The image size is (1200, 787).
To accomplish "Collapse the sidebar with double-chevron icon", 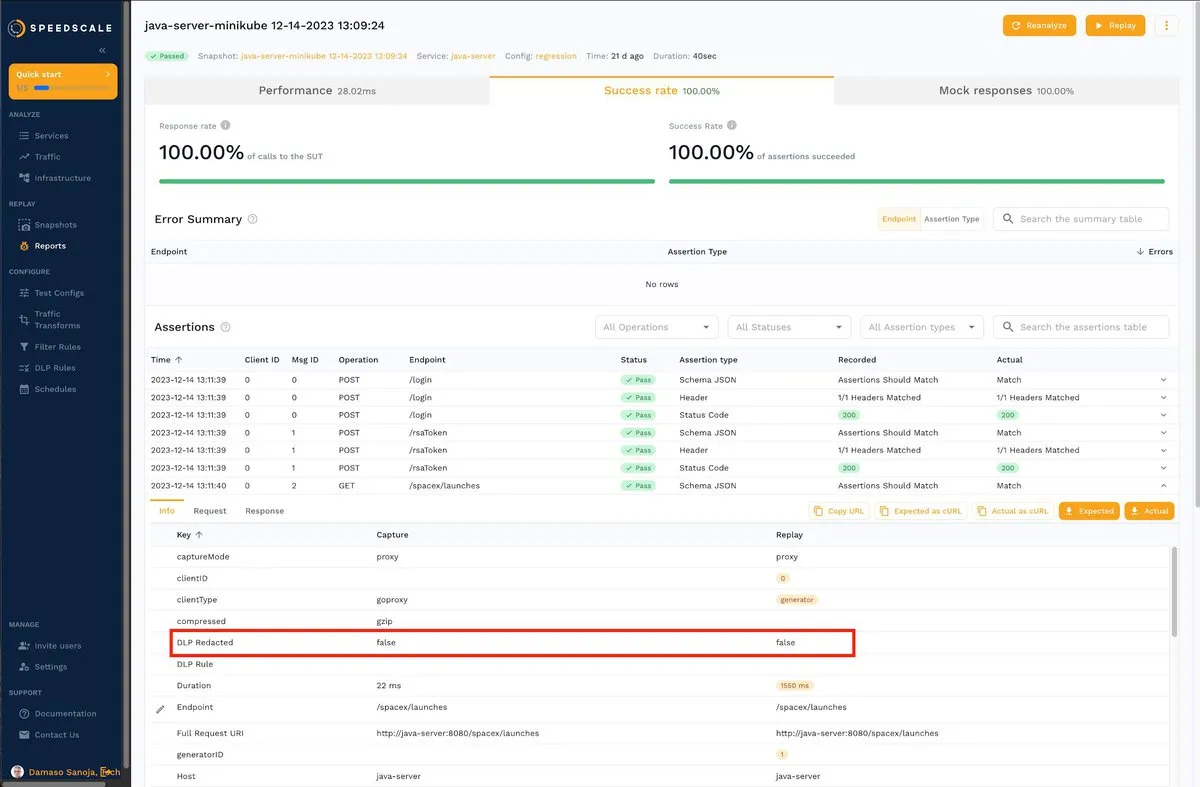I will tap(102, 50).
